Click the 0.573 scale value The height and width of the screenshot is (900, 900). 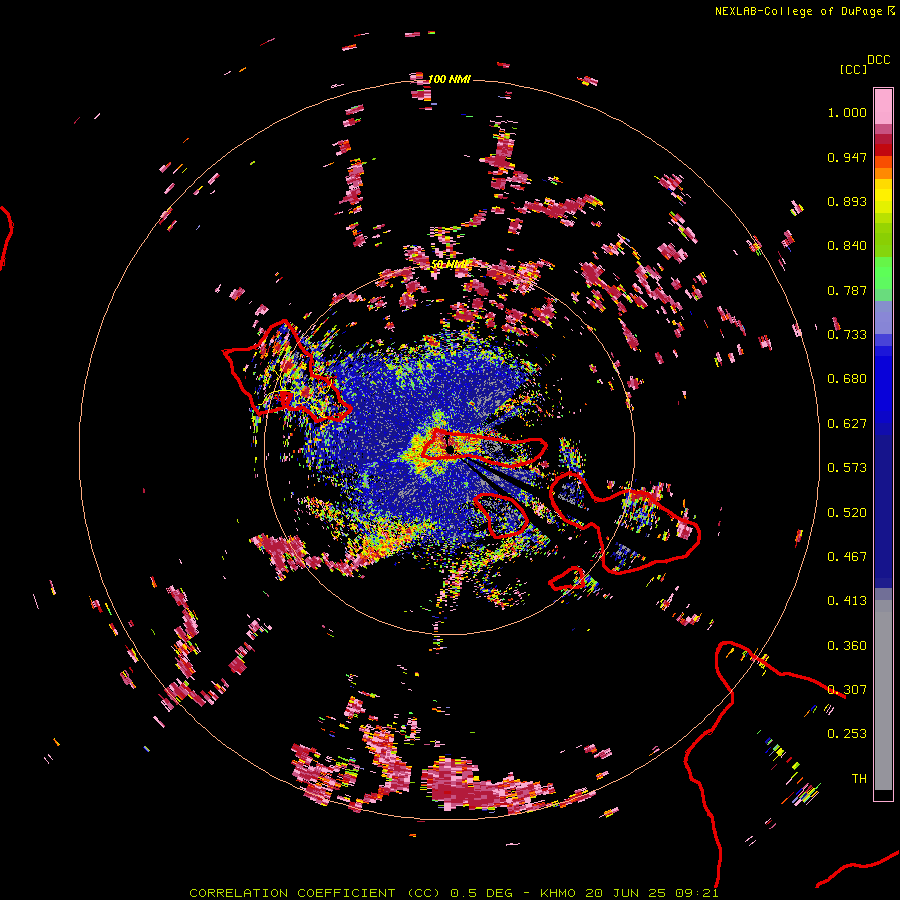(x=847, y=468)
